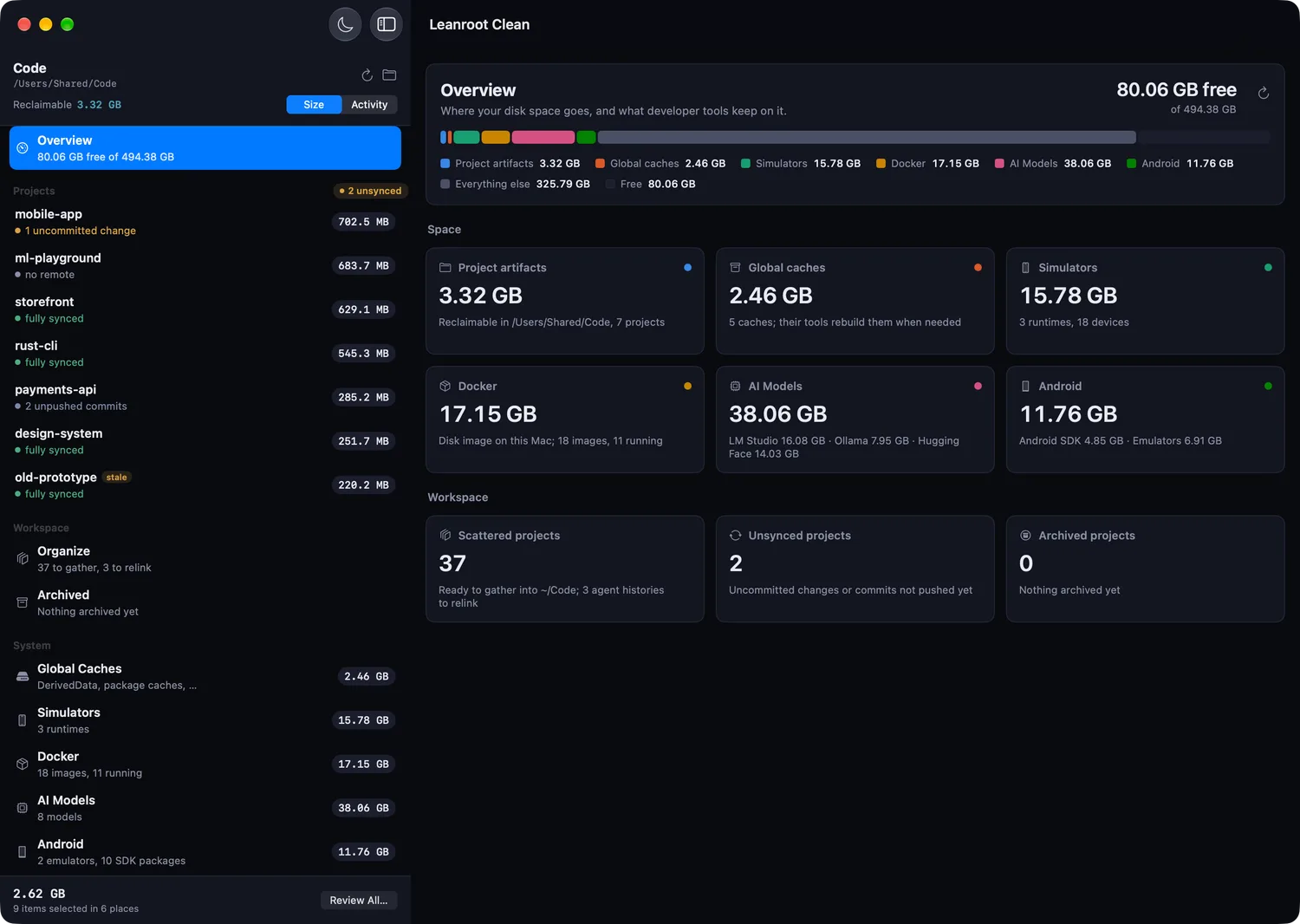Screen dimensions: 1300x924
Task: Click the Leanroot Clean window title
Action: [479, 24]
